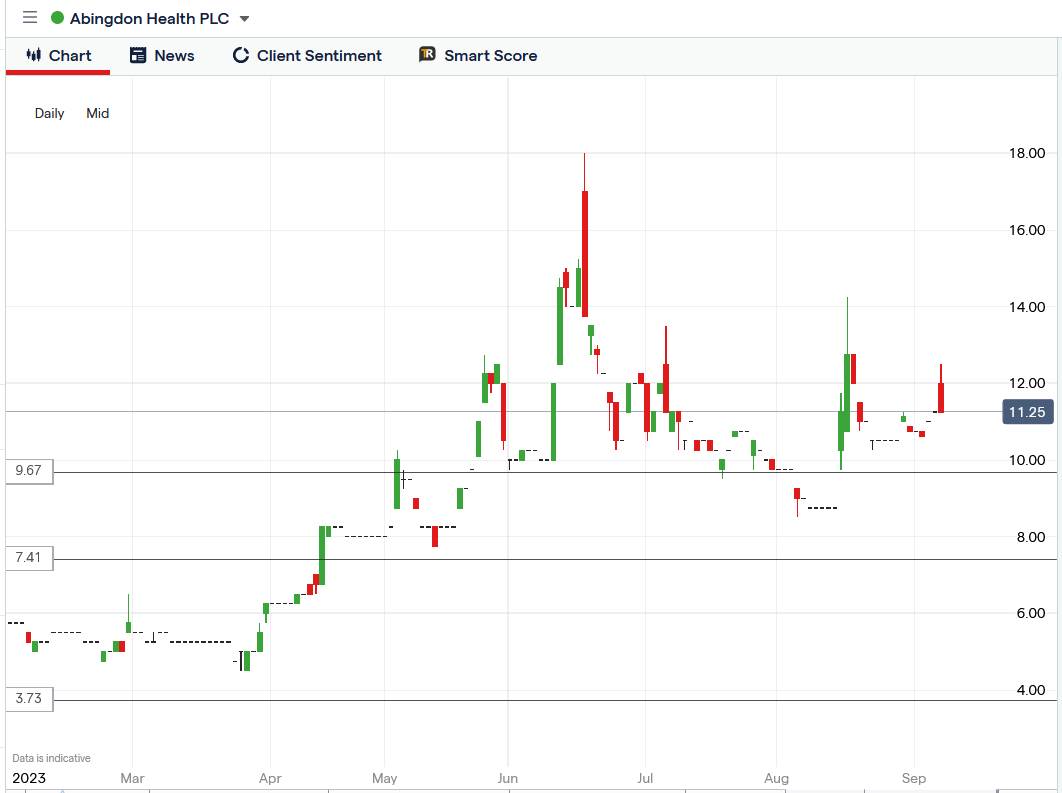
Task: Click the 4.00 price axis label
Action: pyautogui.click(x=1031, y=690)
